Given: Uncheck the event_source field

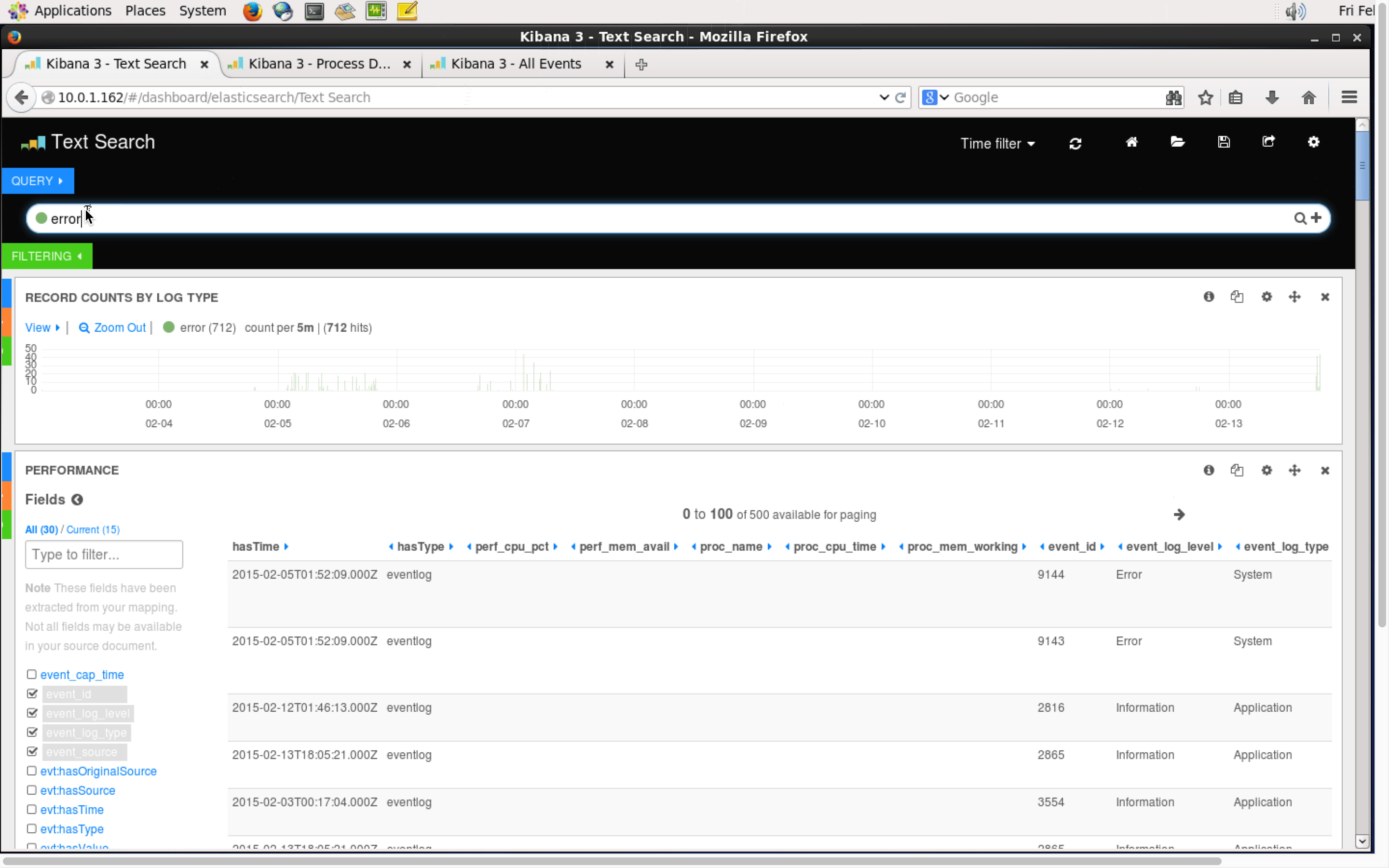Looking at the screenshot, I should 31,751.
